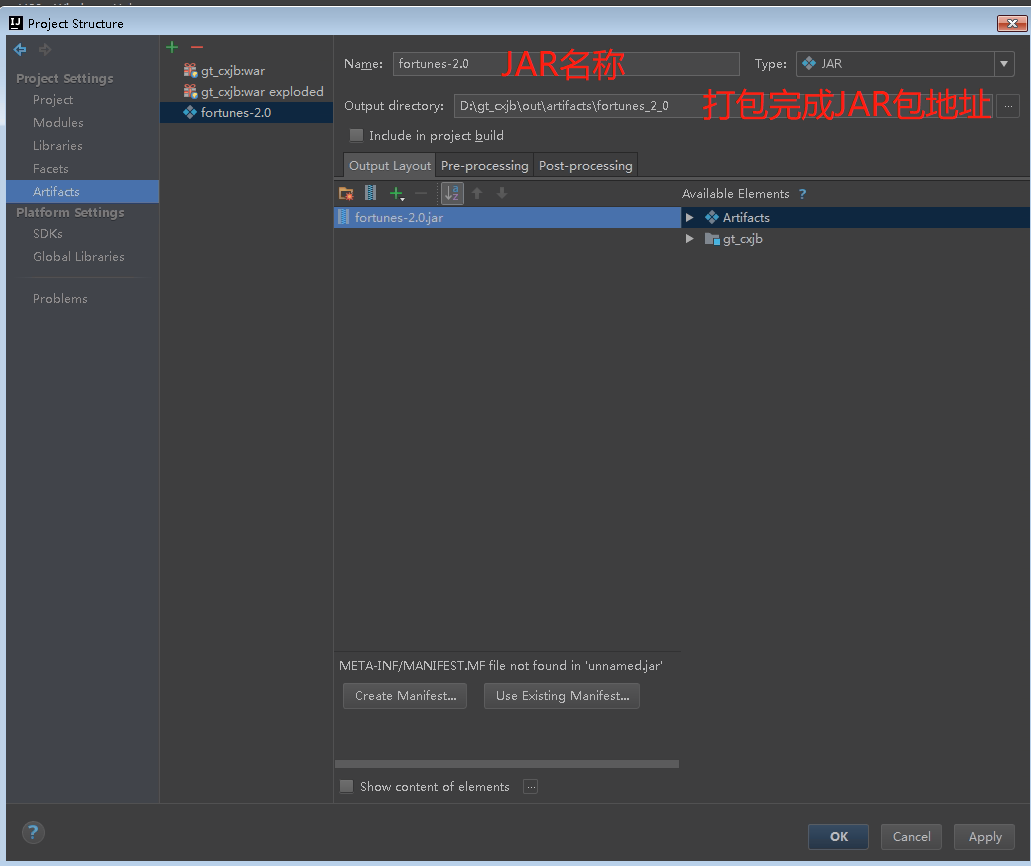Click the back navigation arrow
This screenshot has width=1031, height=866.
[x=19, y=49]
